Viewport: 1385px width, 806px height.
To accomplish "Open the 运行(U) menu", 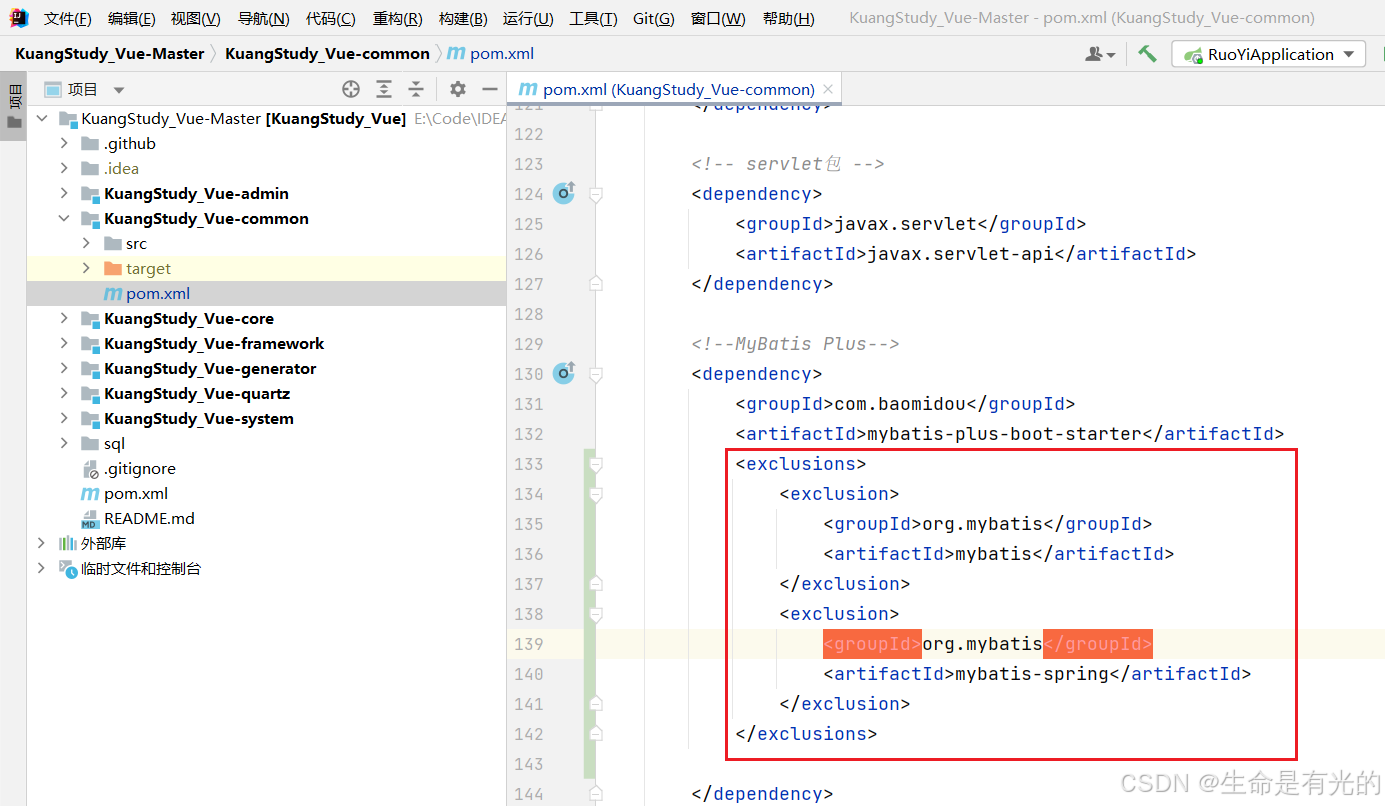I will coord(528,19).
